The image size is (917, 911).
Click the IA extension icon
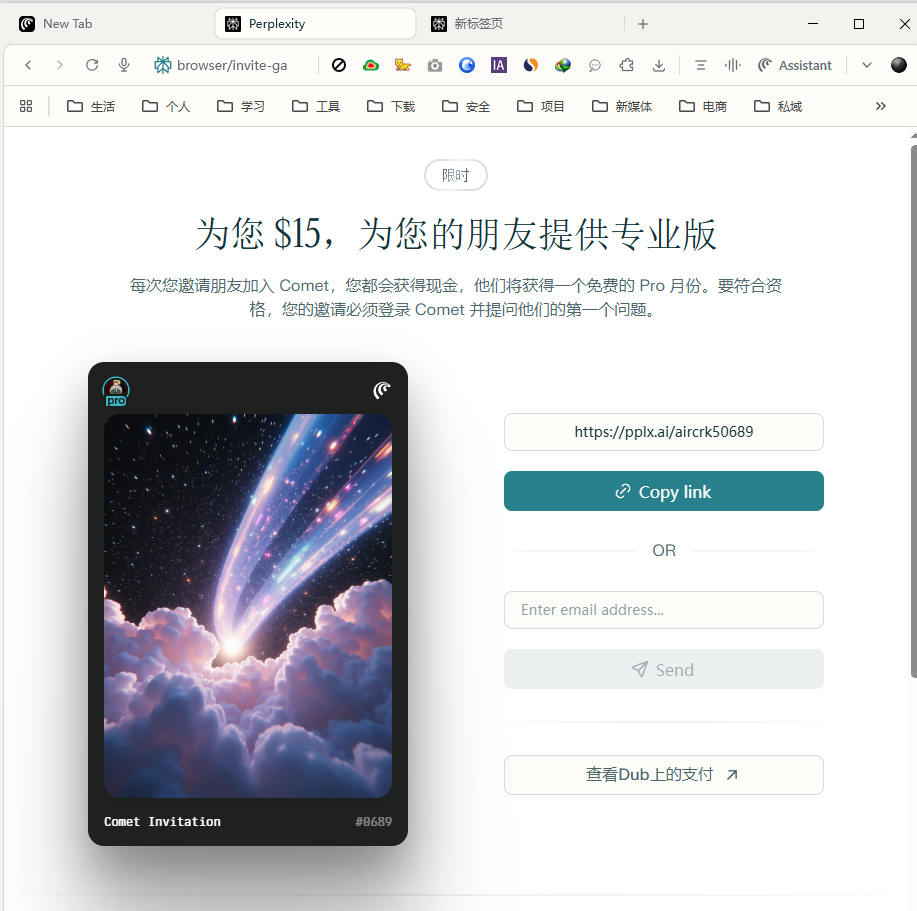(498, 65)
